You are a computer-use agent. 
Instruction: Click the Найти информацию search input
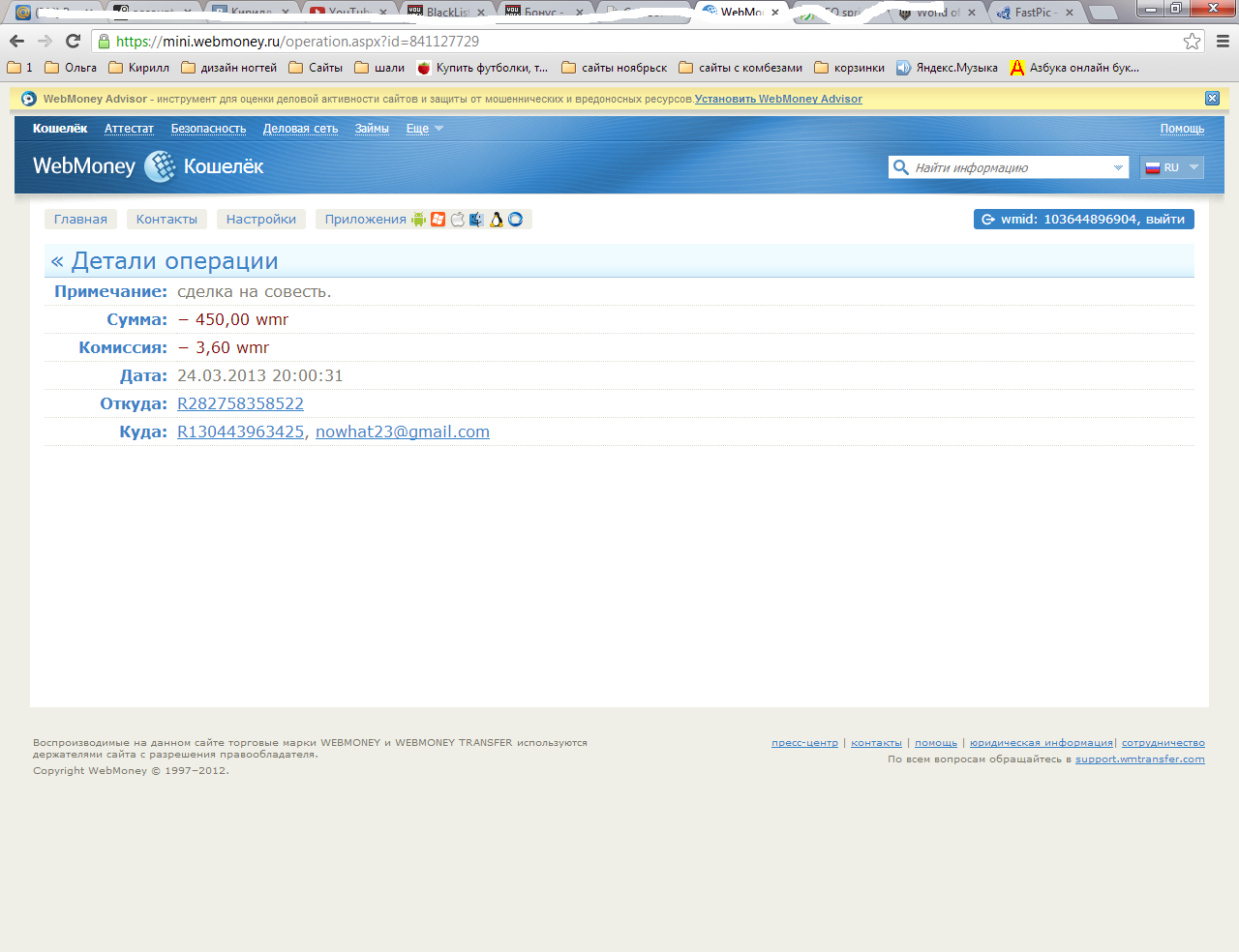[x=1009, y=167]
